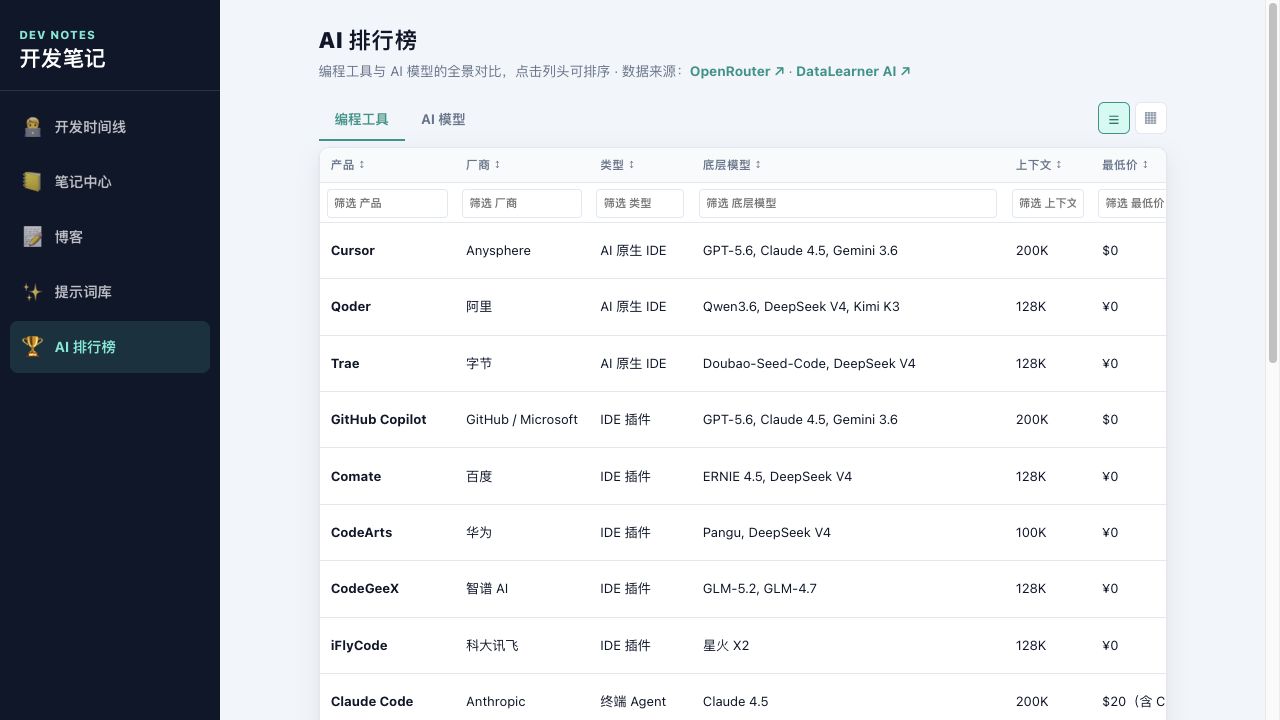Click the Cursor product name
This screenshot has width=1280, height=720.
pyautogui.click(x=353, y=250)
